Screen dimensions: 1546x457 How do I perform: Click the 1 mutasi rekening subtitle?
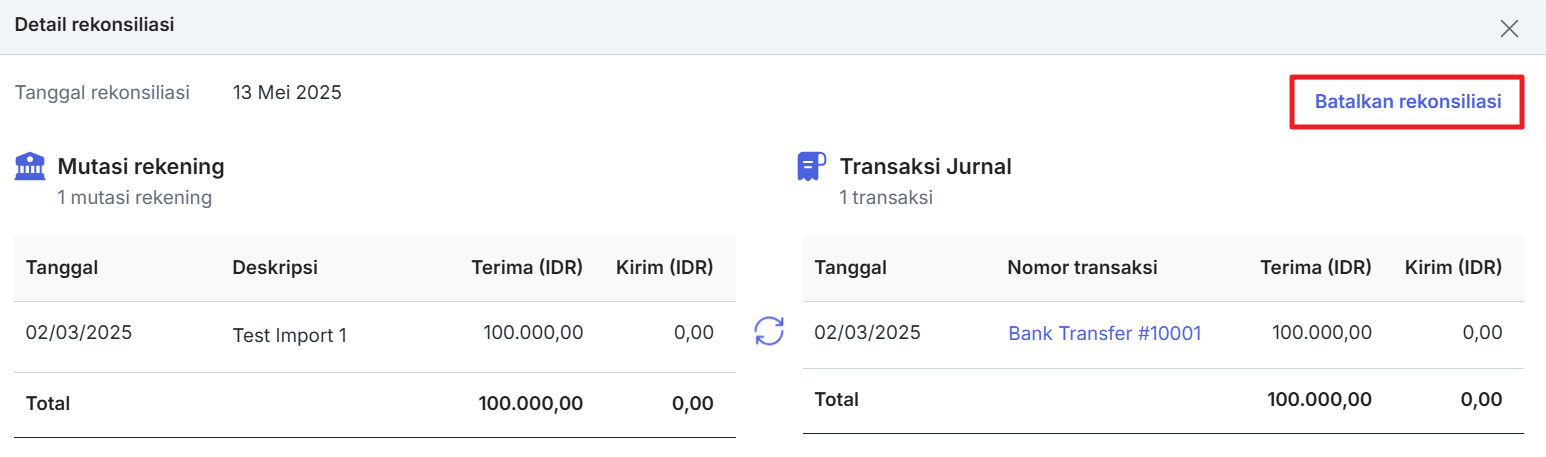(x=135, y=197)
